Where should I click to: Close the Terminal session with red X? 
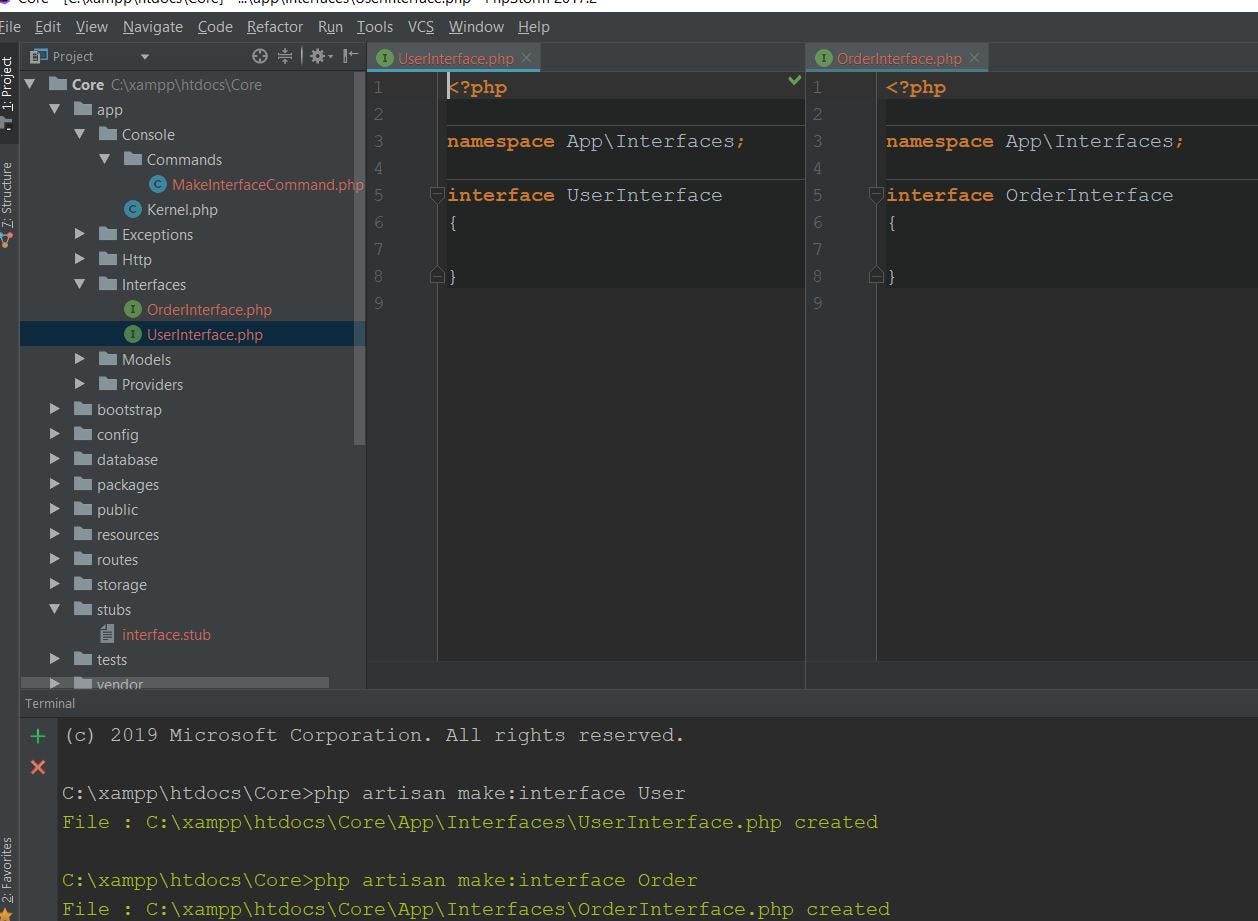(x=37, y=767)
